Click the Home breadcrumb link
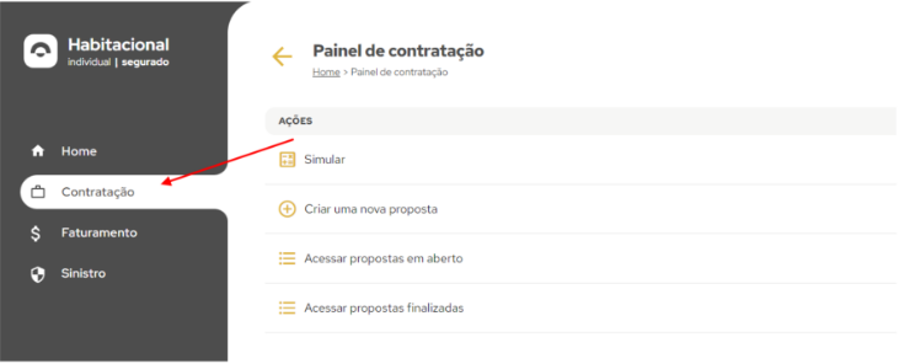The image size is (899, 364). 326,73
